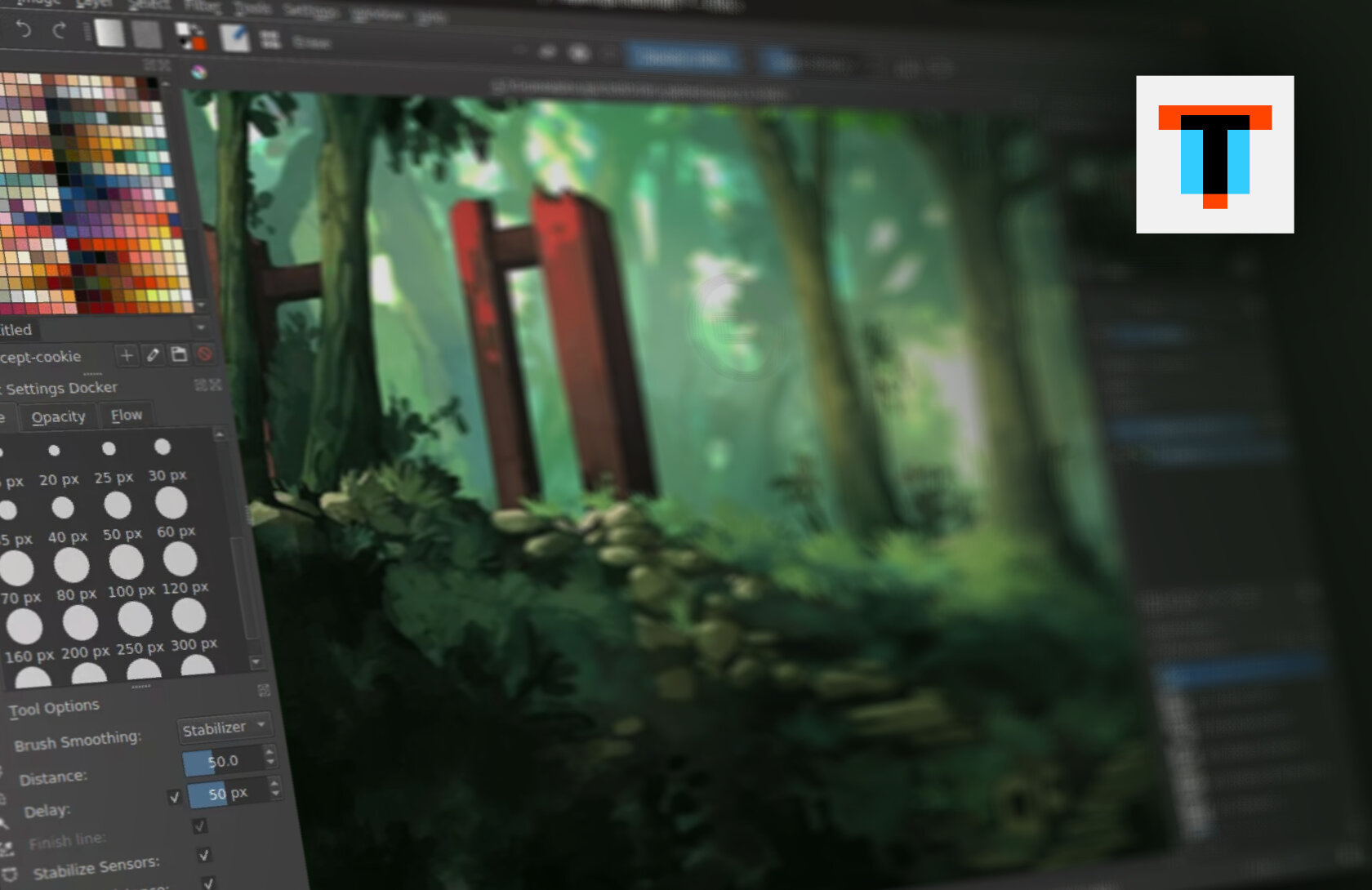Click the folder icon next to concept-cookie palette

pos(179,354)
